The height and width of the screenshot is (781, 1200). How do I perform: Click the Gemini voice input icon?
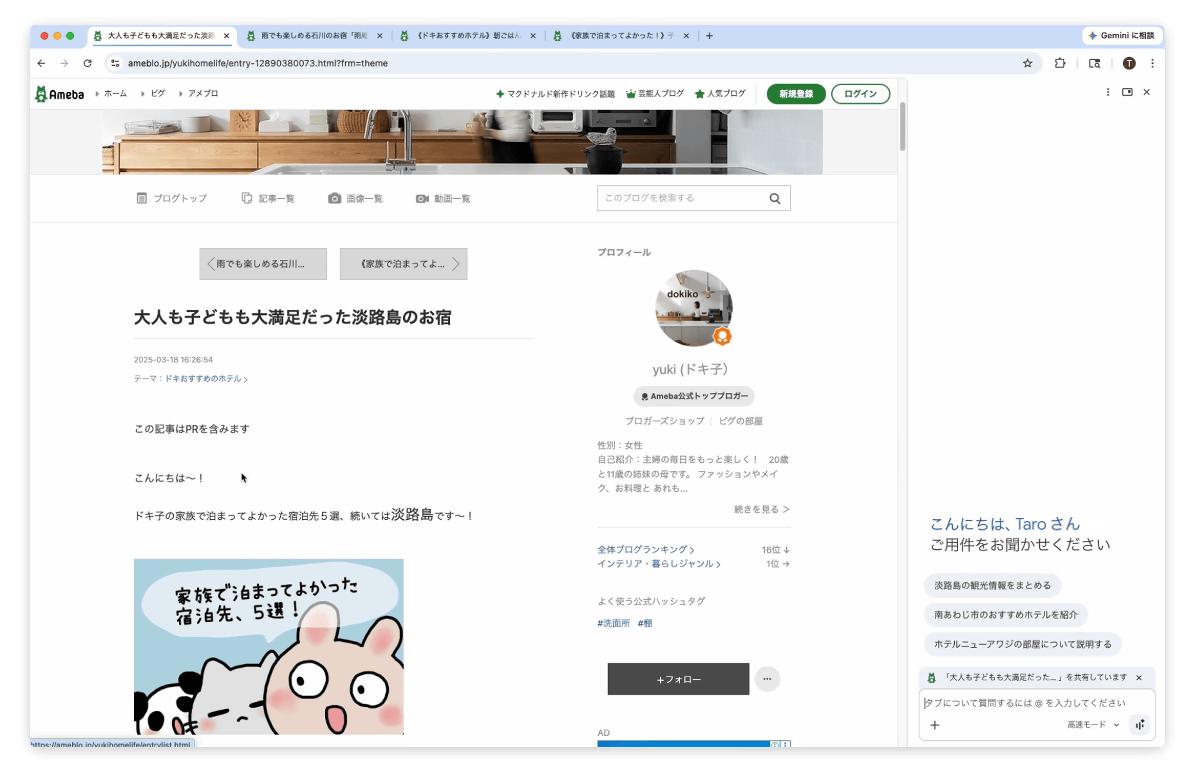1139,725
